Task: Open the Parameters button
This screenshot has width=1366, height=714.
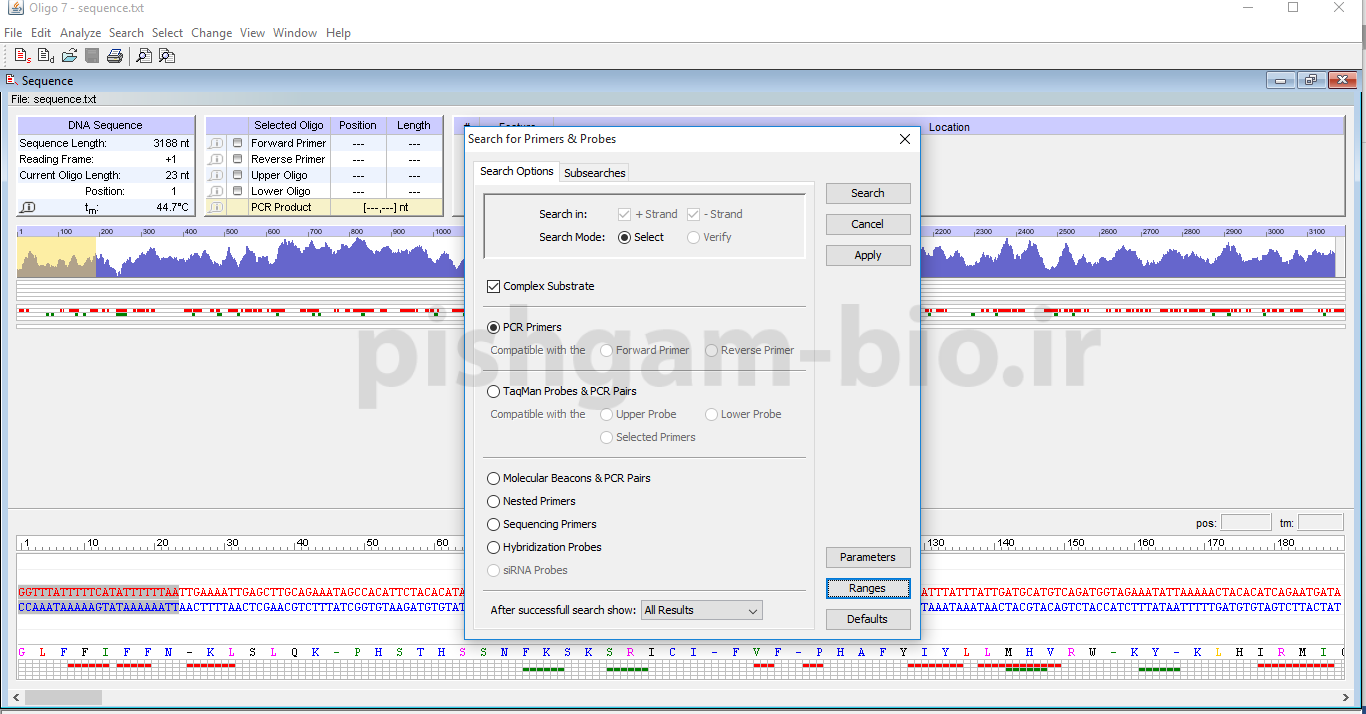Action: pyautogui.click(x=867, y=557)
